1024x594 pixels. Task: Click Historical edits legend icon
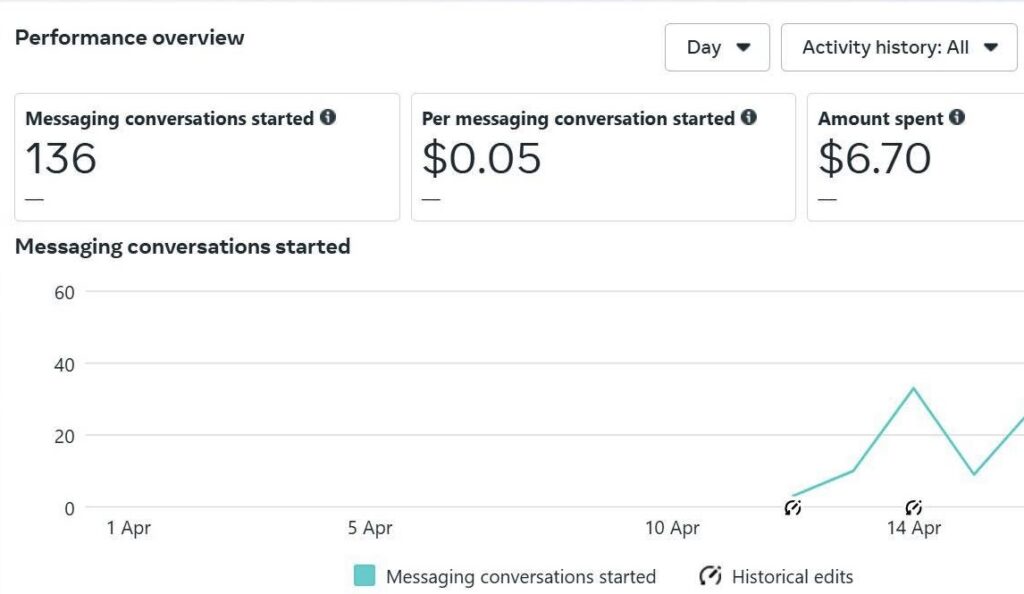coord(711,576)
